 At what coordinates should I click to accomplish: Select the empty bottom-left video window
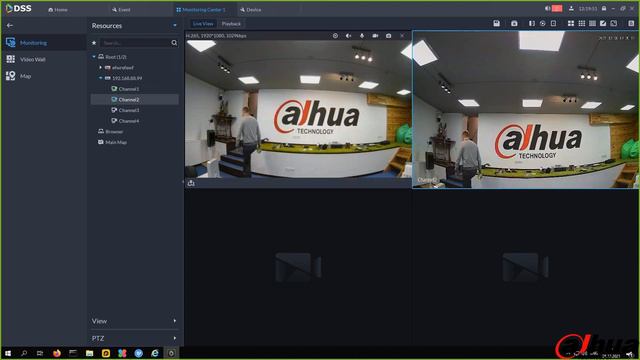298,267
